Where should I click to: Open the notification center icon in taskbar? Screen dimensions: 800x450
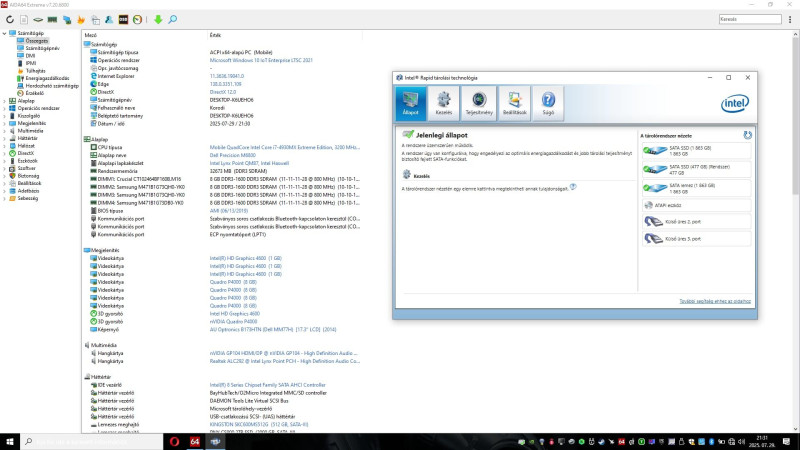point(786,441)
